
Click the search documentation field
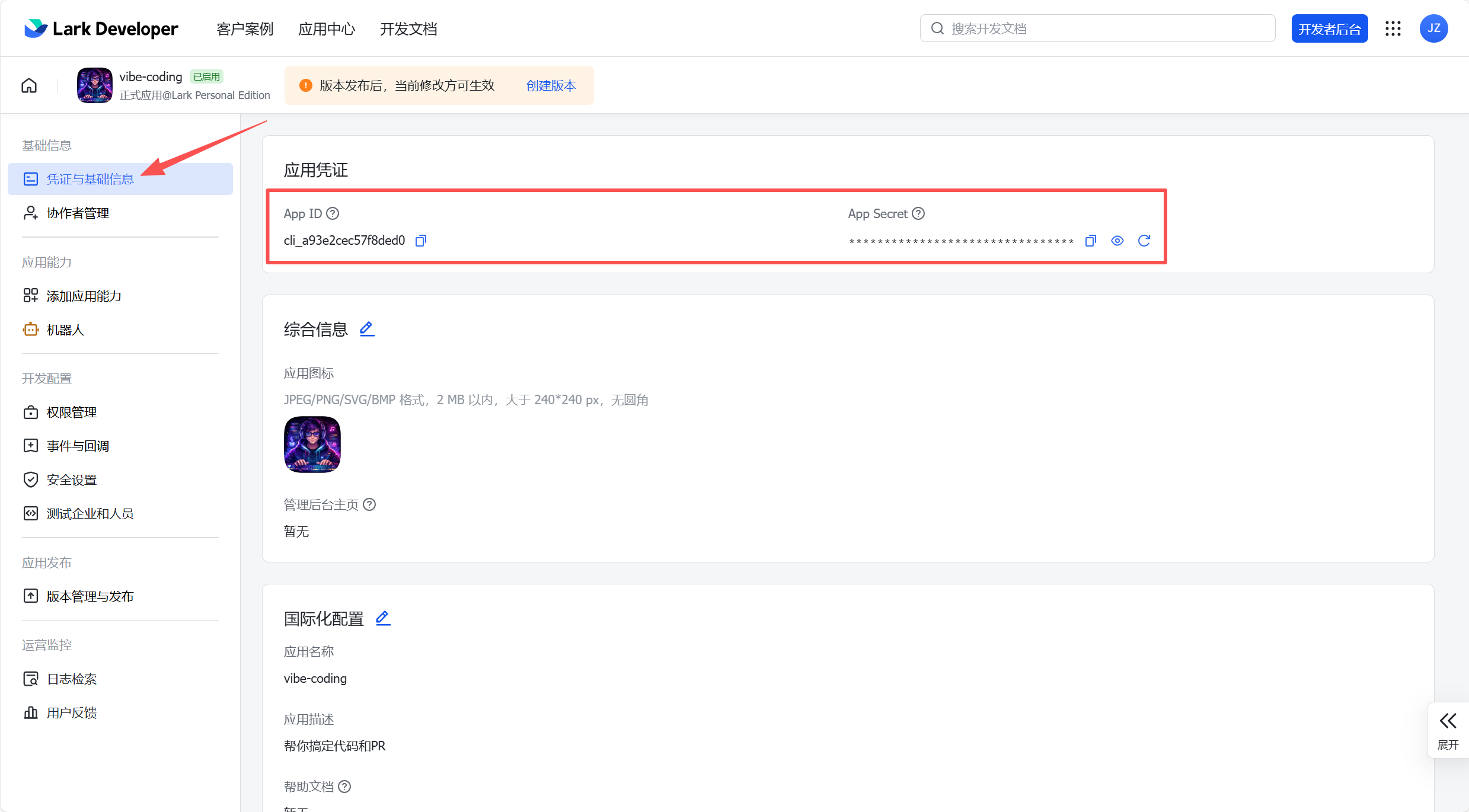pos(1097,28)
